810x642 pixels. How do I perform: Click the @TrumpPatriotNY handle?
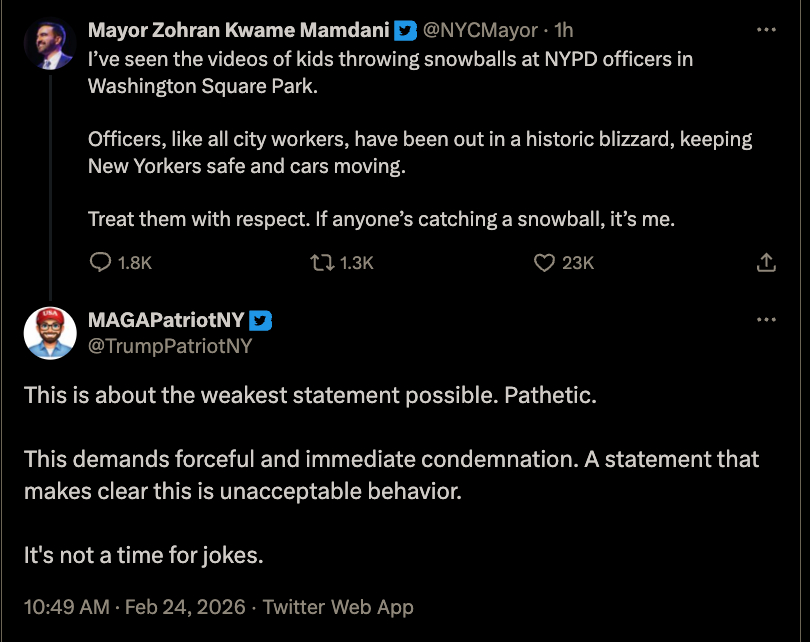[170, 346]
